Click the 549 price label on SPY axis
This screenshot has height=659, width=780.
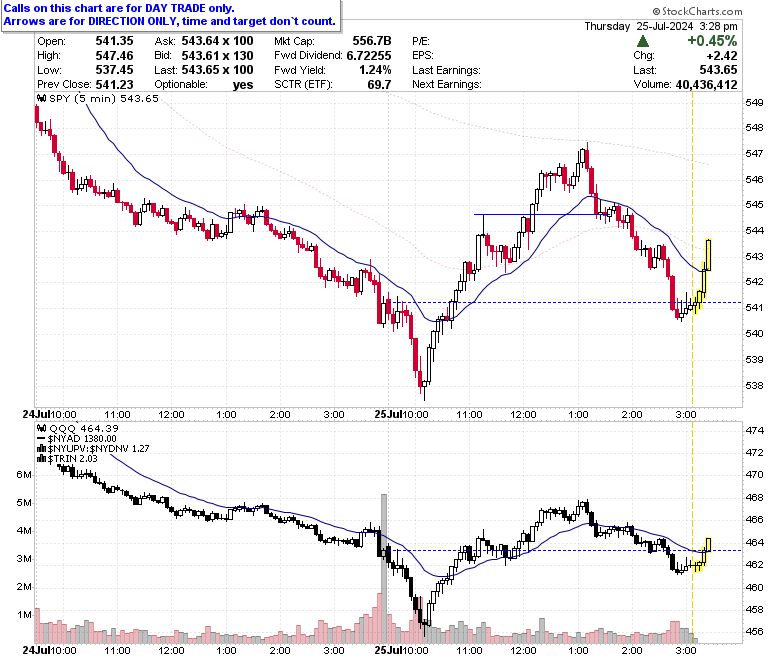(754, 102)
